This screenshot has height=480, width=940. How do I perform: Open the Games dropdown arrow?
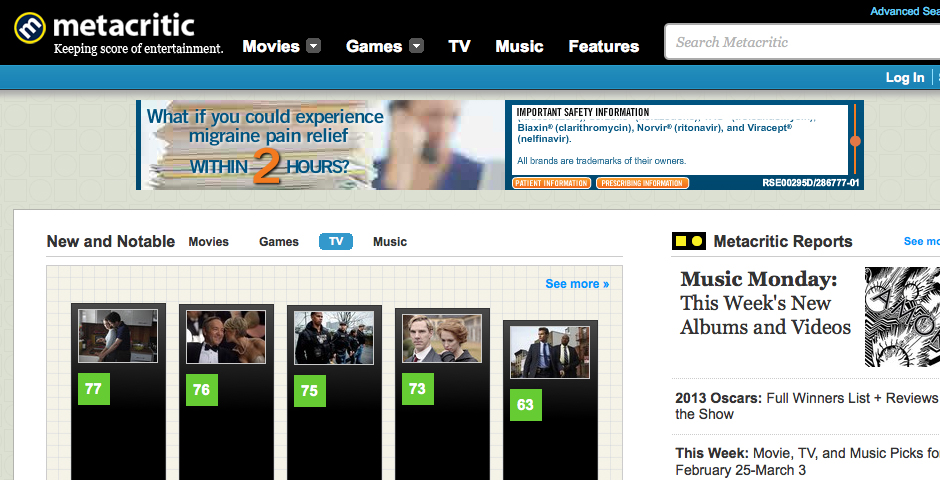click(x=417, y=46)
